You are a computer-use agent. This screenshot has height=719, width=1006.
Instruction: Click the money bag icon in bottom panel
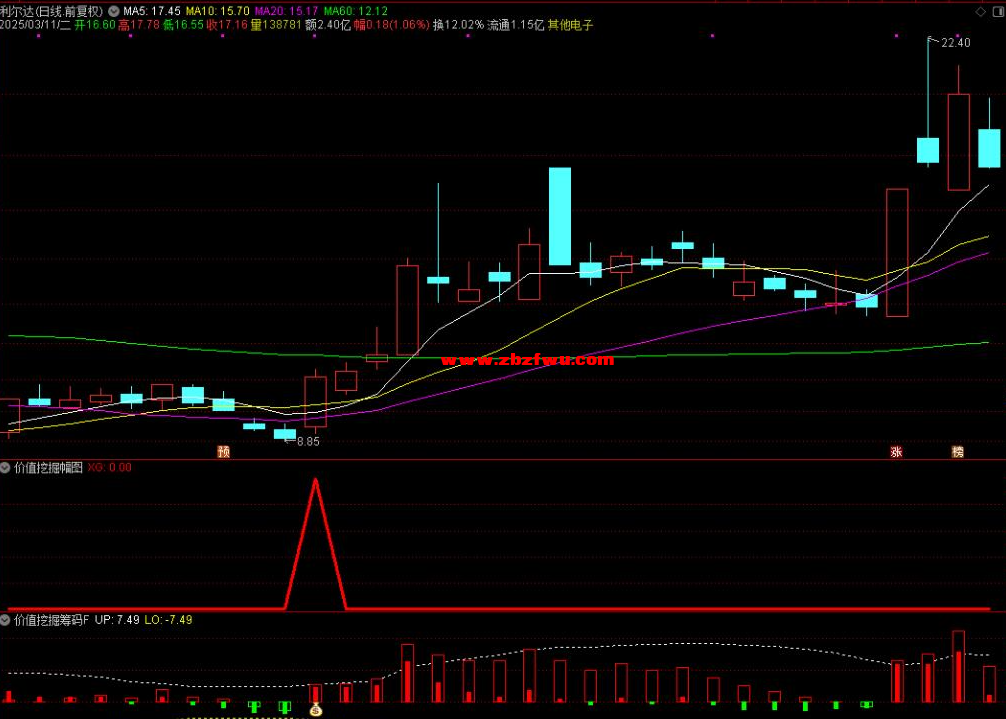(316, 709)
